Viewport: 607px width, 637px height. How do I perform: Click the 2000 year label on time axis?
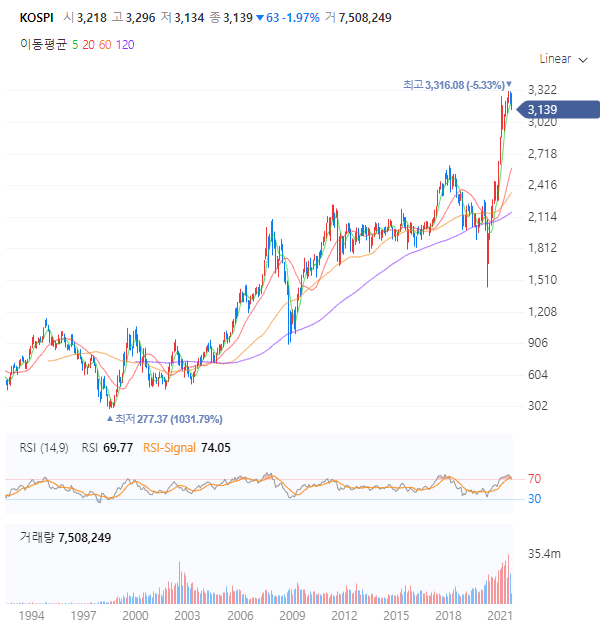click(x=135, y=616)
